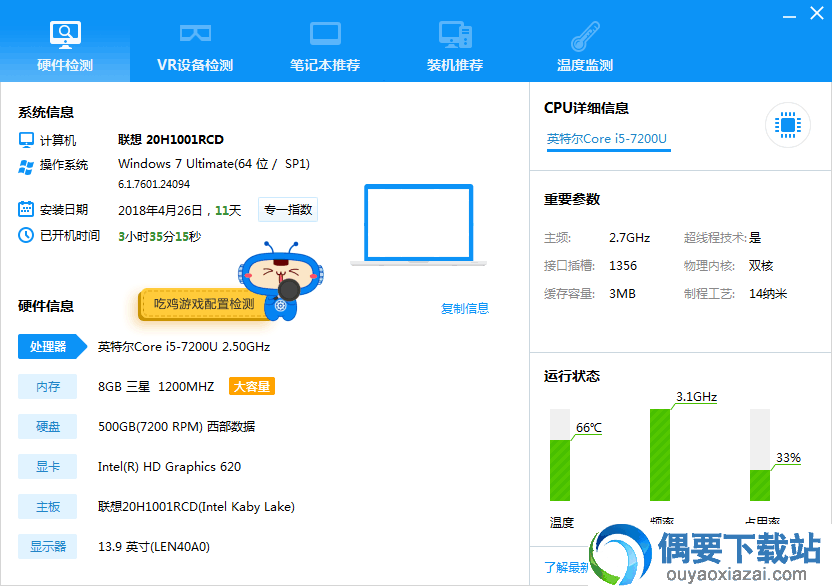Click the 缓存容量 value 3MB
The width and height of the screenshot is (832, 586).
[x=622, y=294]
